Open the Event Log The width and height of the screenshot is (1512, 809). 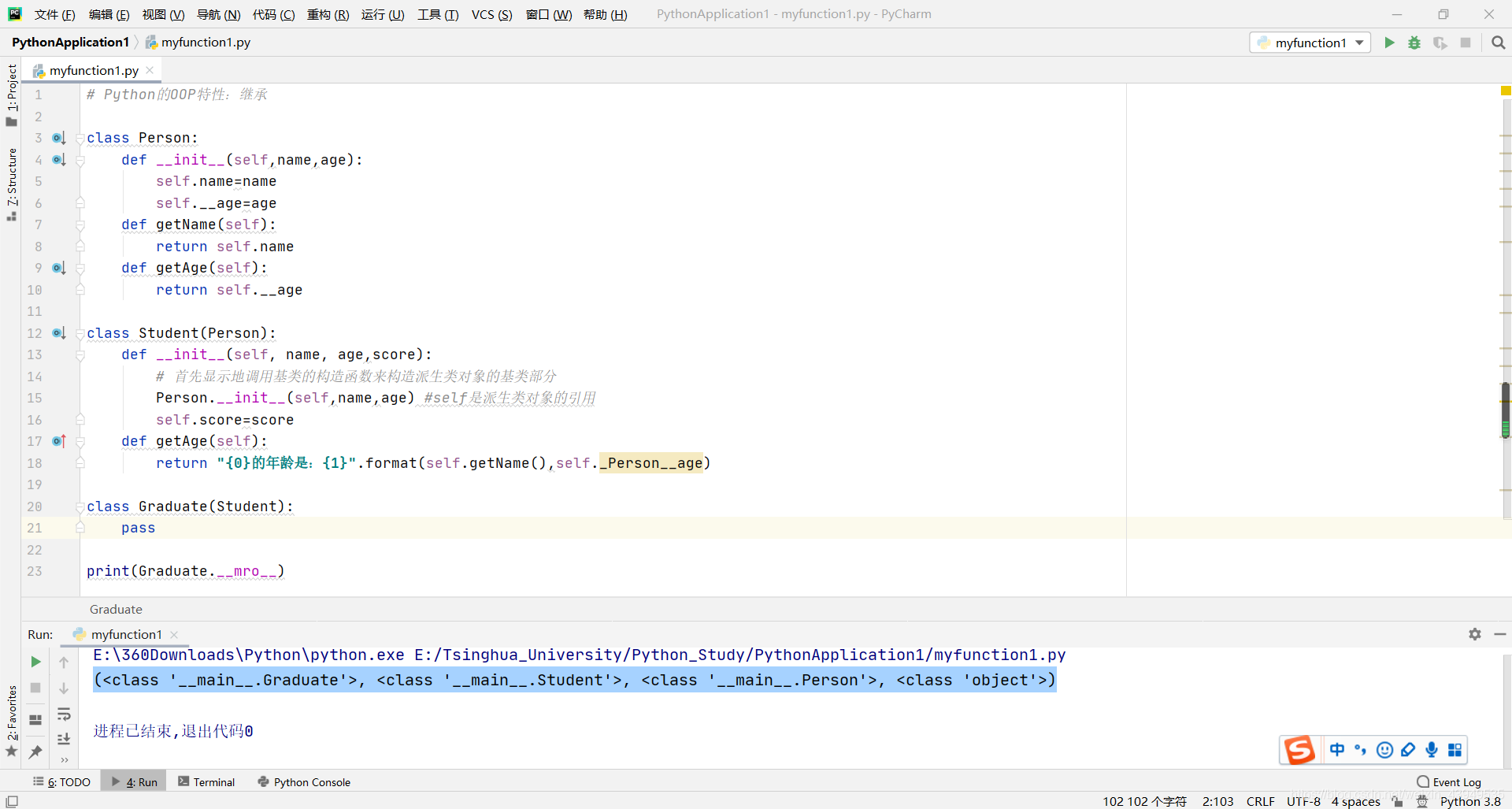point(1449,781)
